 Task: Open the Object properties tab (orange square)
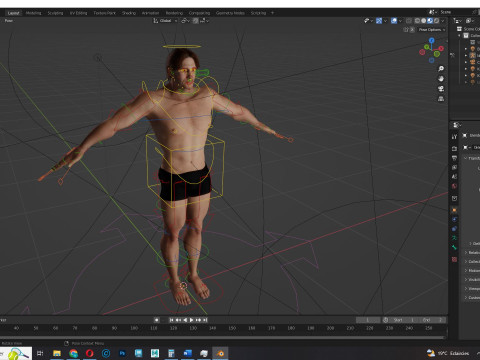point(454,210)
